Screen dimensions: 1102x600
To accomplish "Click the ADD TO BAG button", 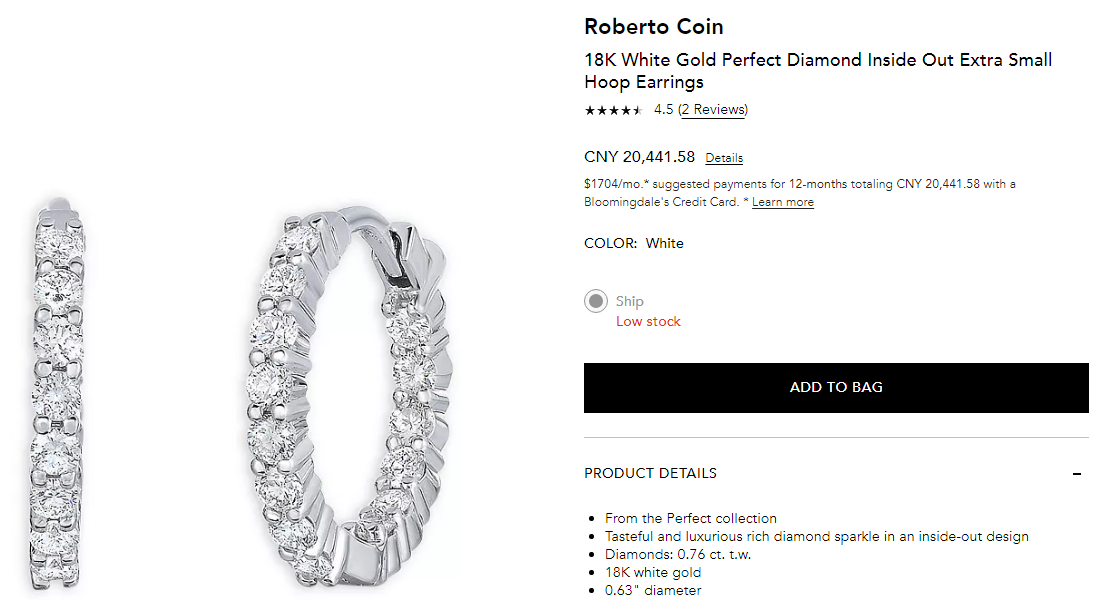I will click(x=836, y=388).
